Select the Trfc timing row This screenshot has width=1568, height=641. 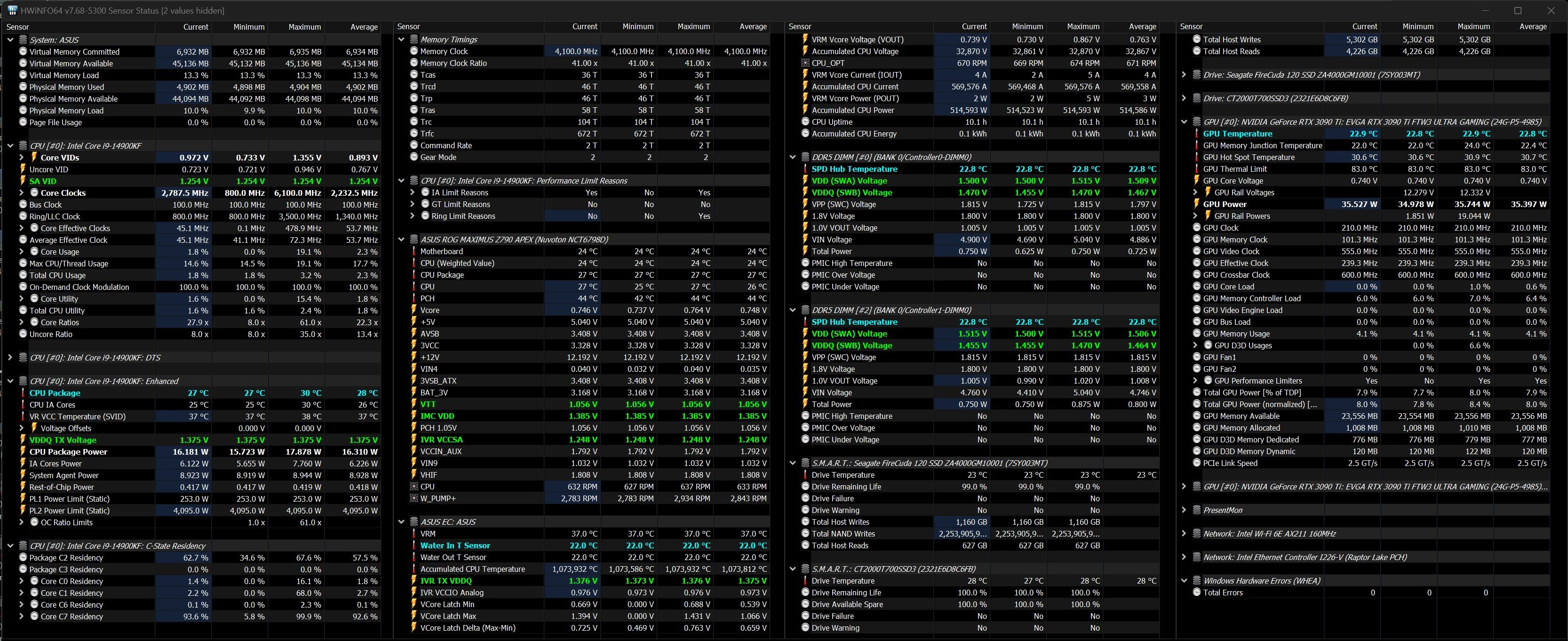click(583, 133)
